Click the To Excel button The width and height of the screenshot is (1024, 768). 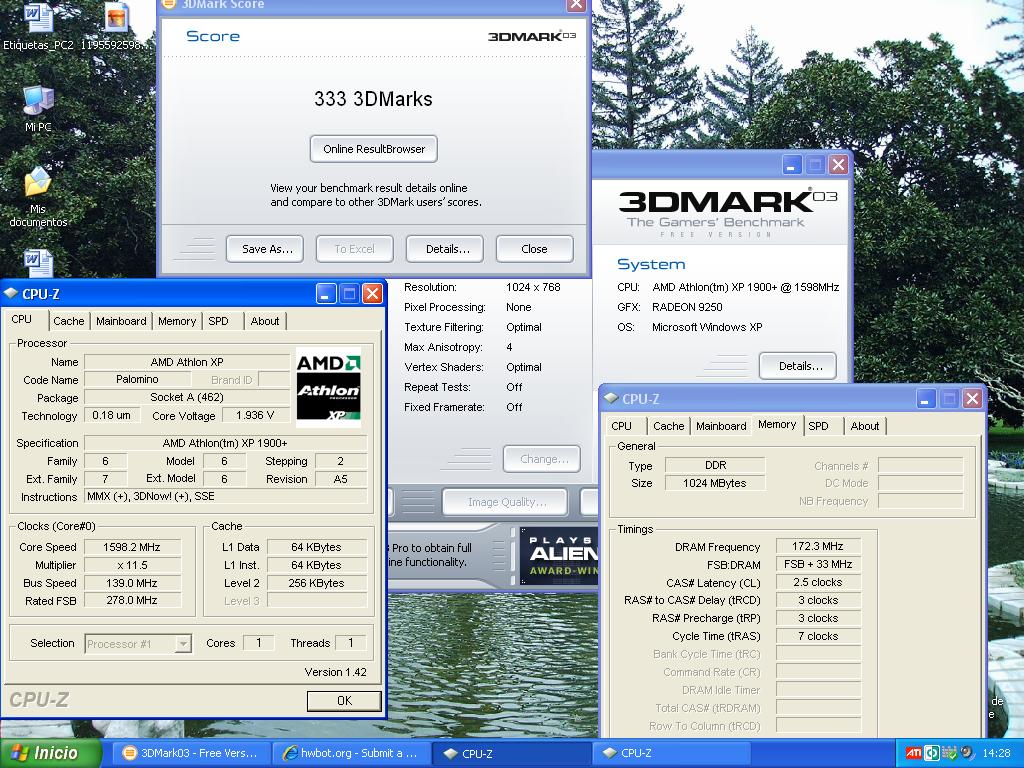[355, 249]
